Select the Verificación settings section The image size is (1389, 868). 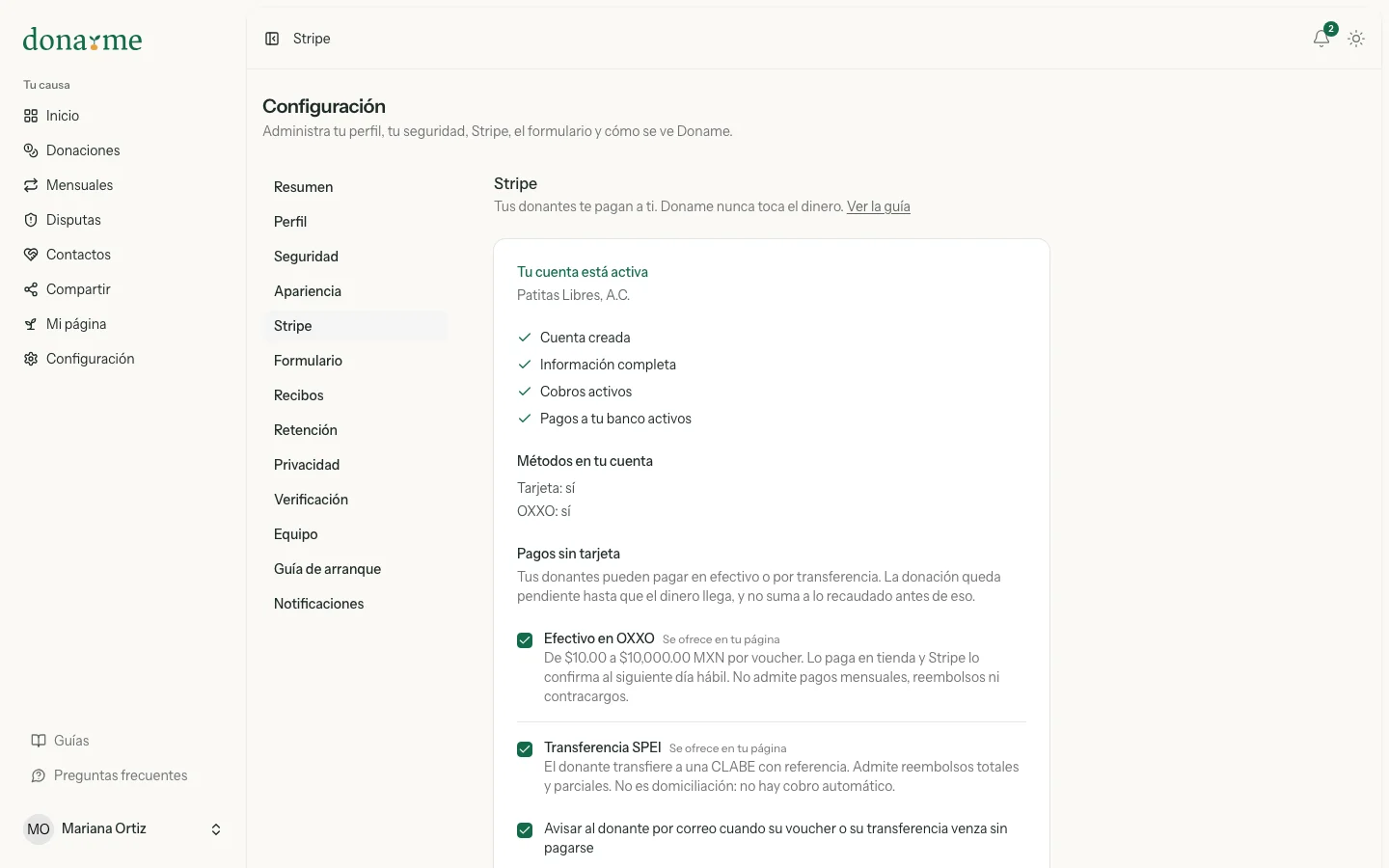point(355,500)
